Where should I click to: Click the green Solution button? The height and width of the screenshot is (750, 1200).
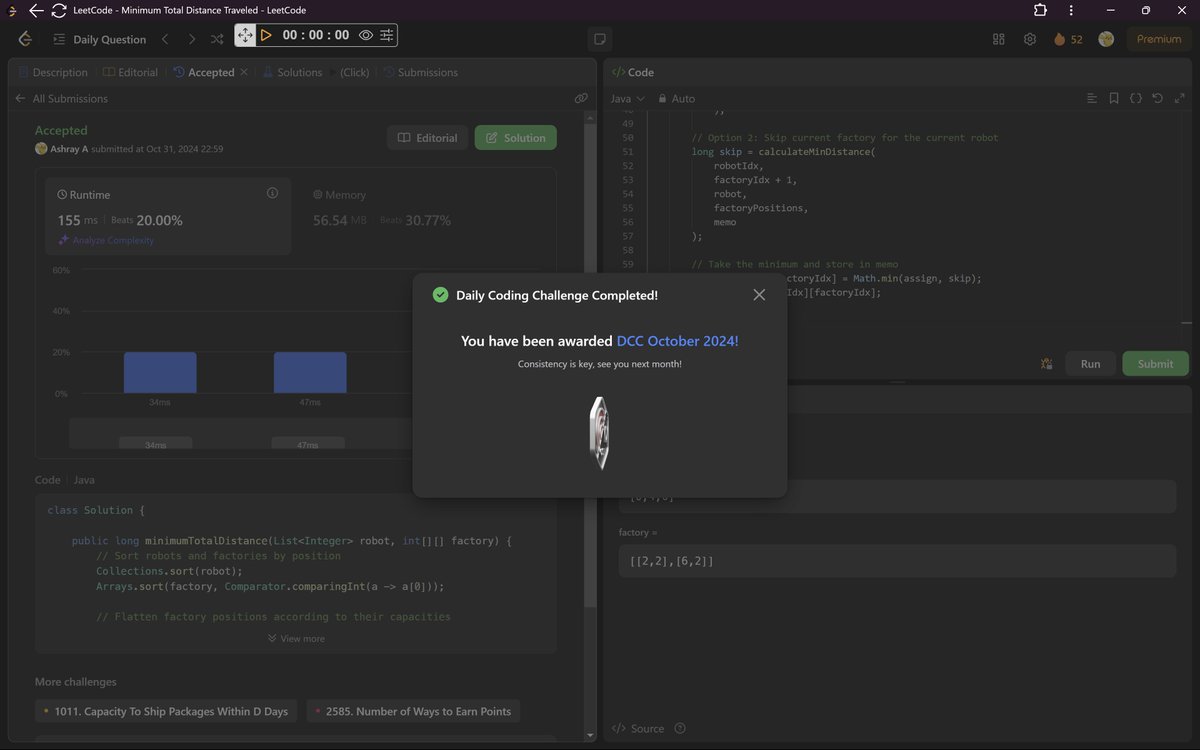tap(516, 138)
